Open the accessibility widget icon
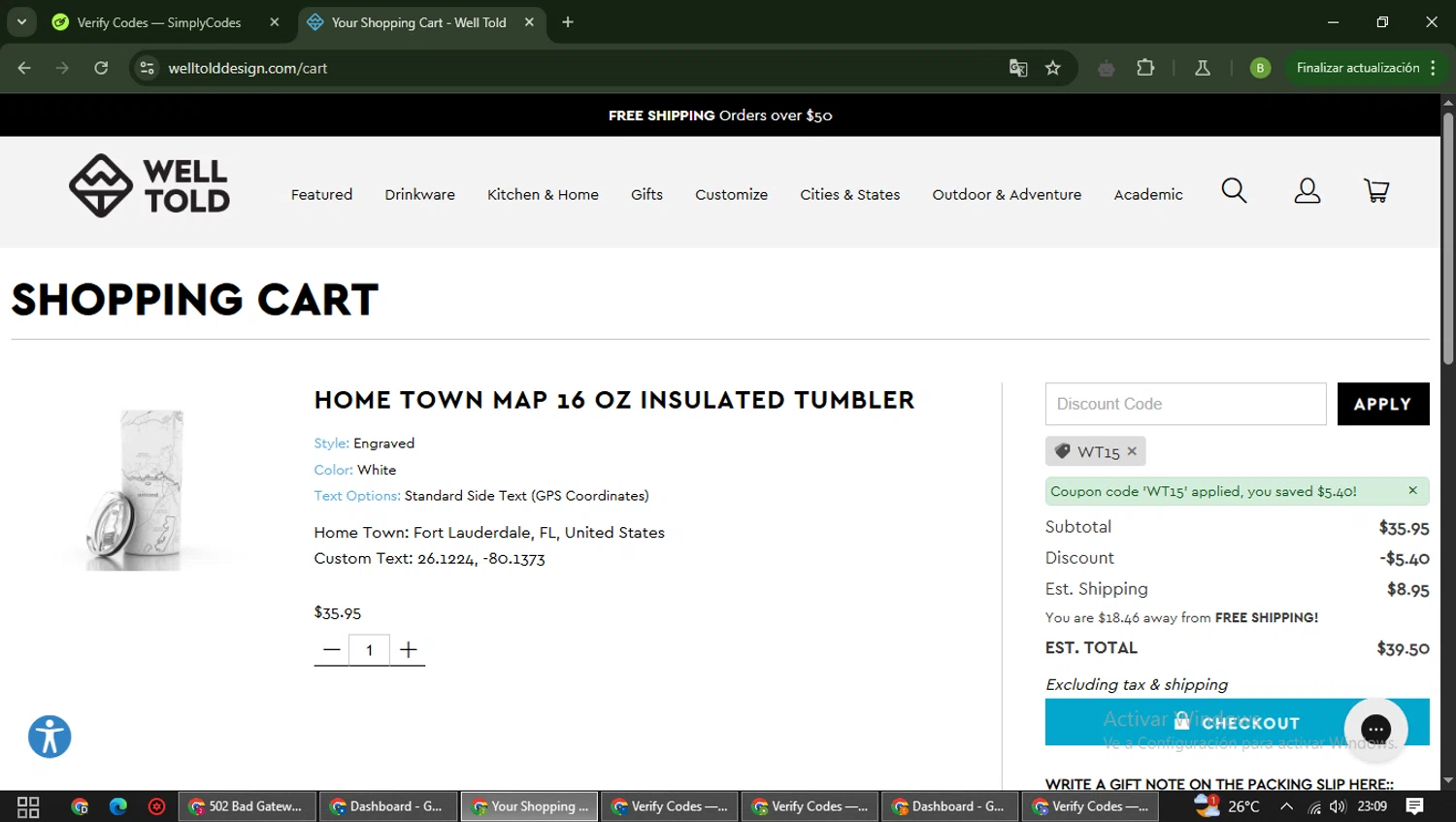 (50, 737)
